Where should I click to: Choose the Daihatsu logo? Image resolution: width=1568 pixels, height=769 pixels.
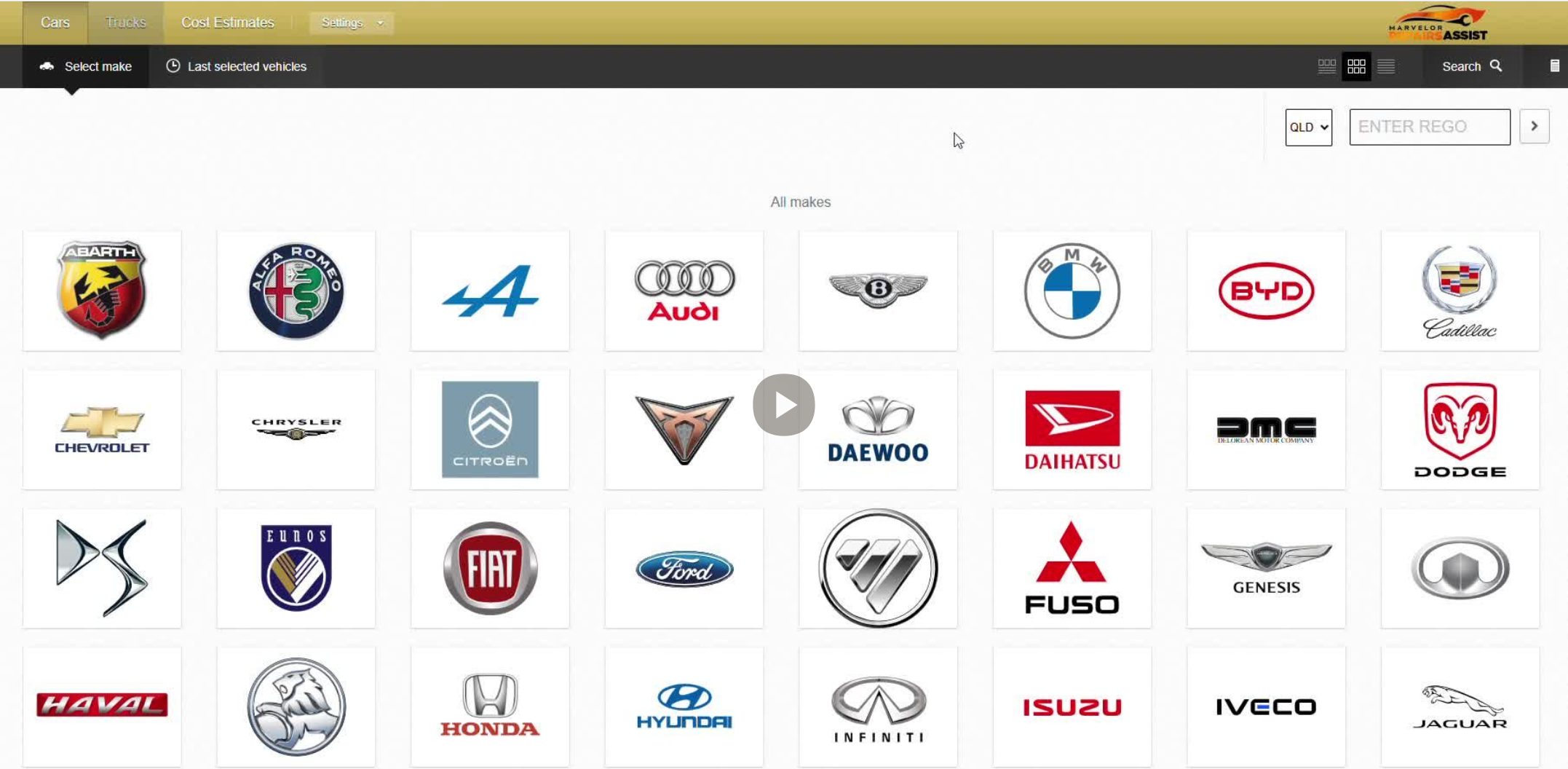[1072, 430]
